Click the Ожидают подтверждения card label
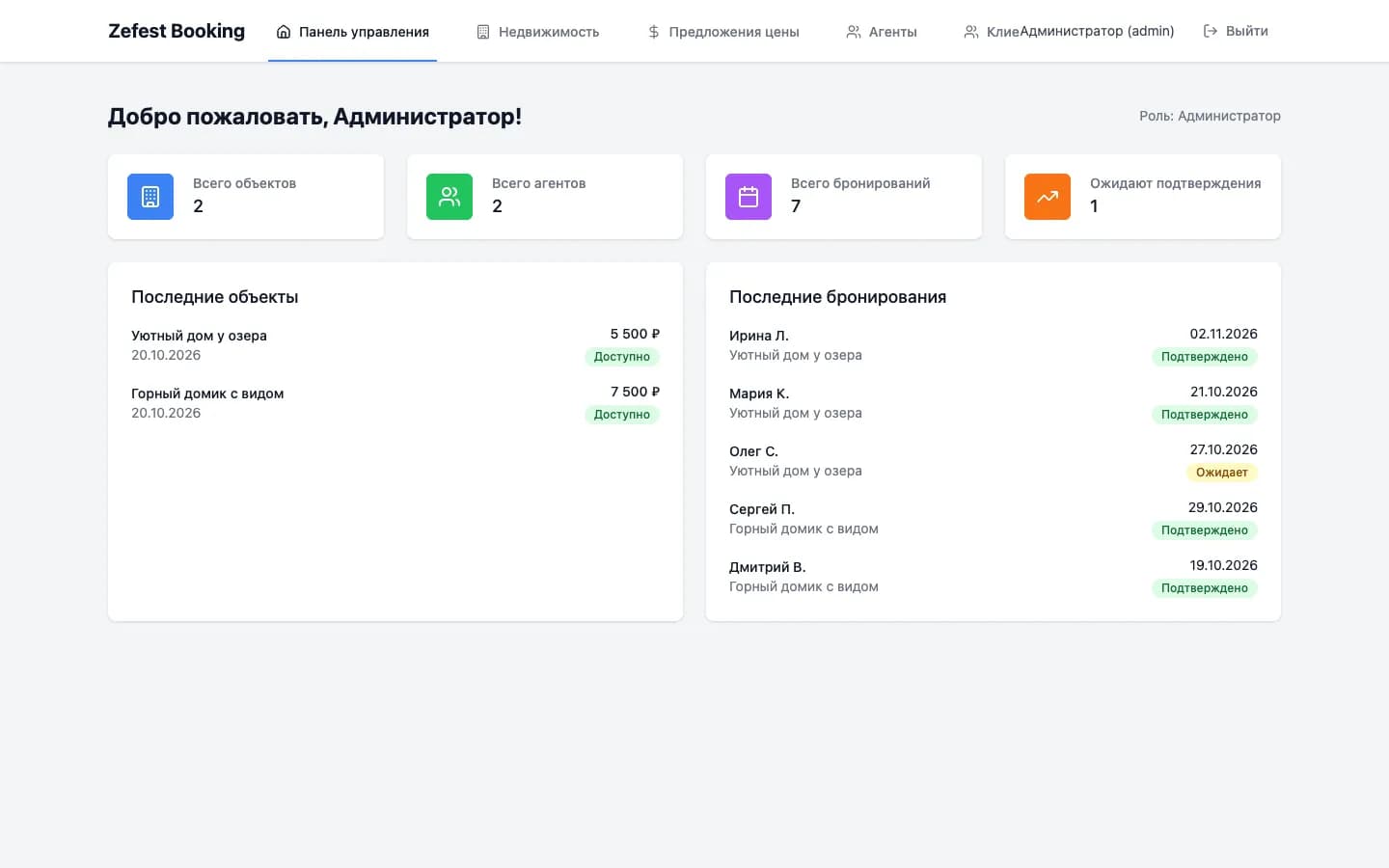1389x868 pixels. (1176, 183)
